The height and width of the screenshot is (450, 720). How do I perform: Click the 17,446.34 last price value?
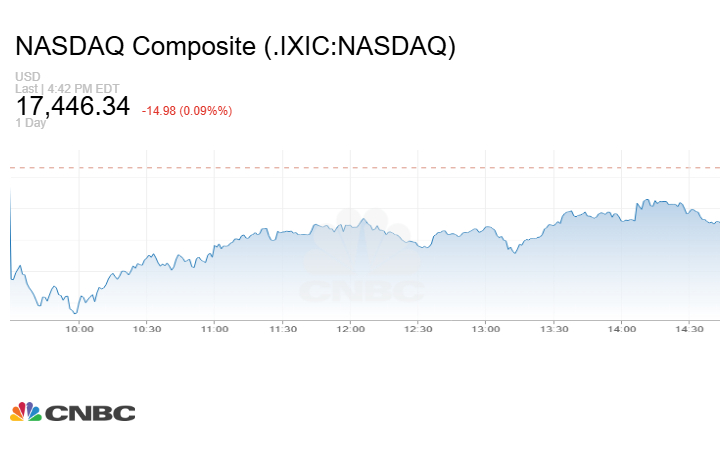click(73, 105)
